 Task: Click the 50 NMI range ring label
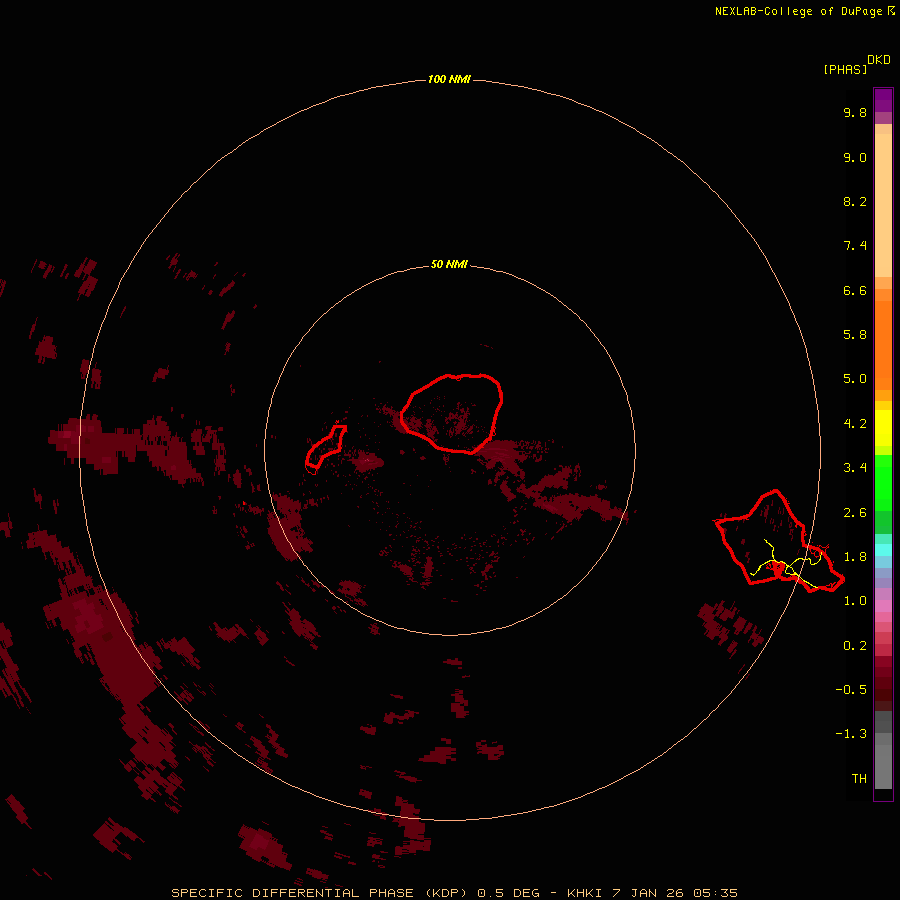coord(449,264)
